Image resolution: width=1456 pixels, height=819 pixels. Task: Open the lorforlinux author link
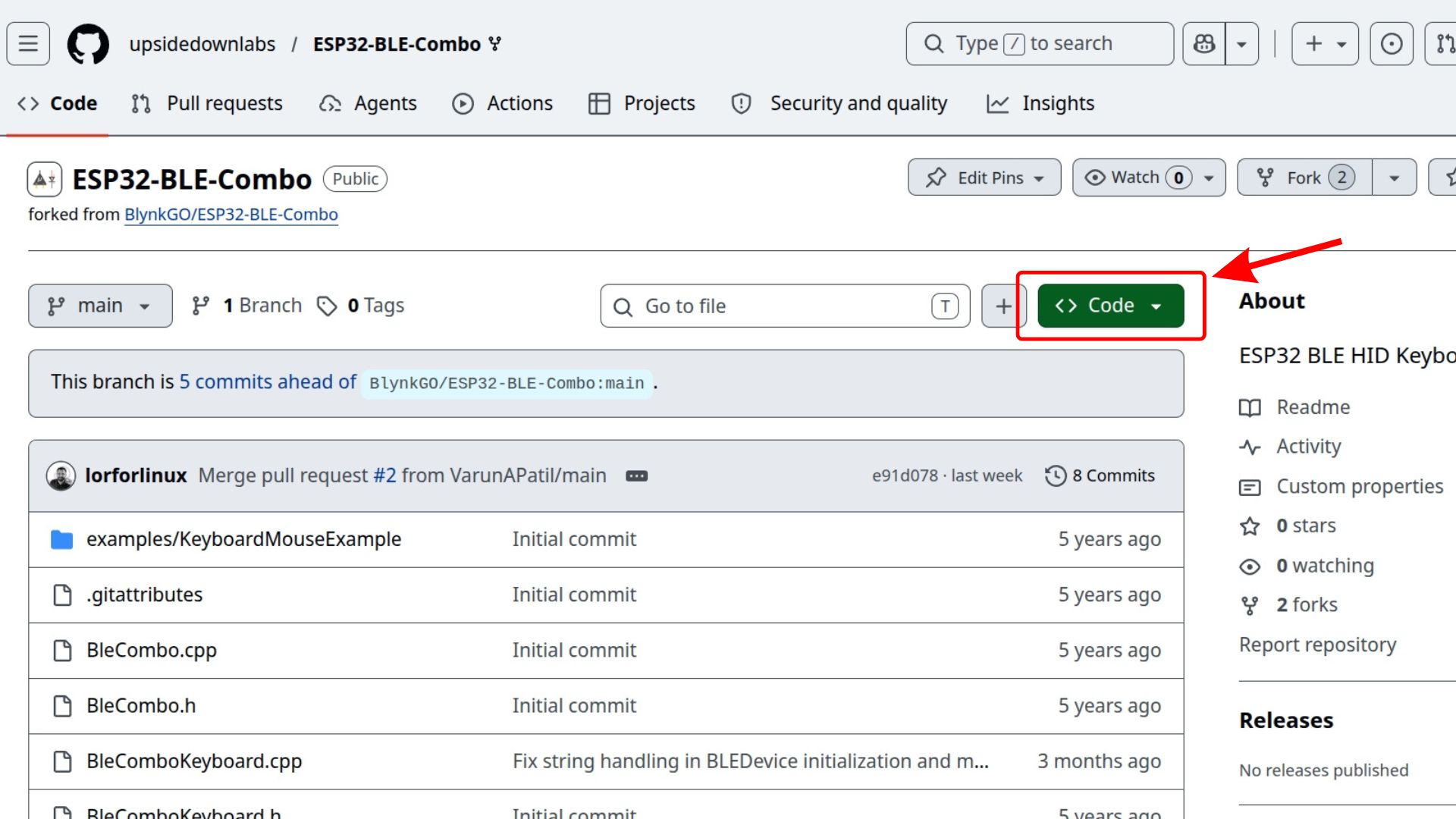pos(136,475)
